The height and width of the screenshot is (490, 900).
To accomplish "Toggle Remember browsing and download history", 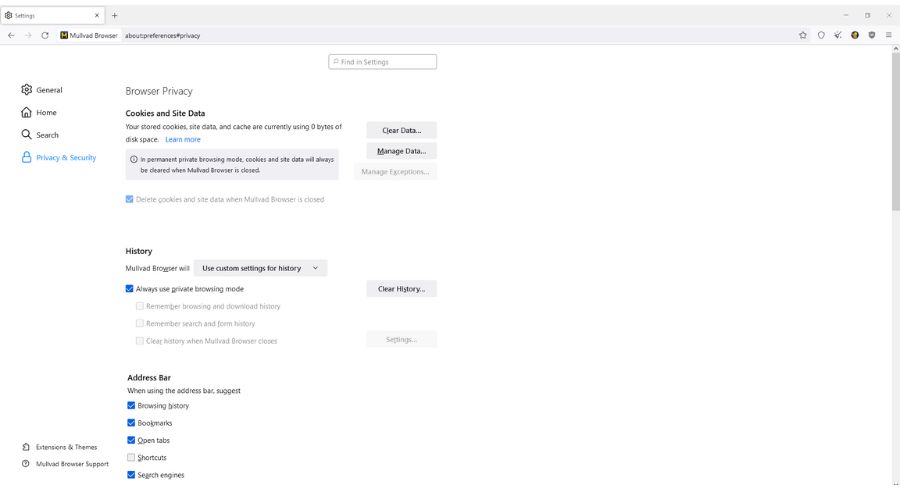I will point(139,306).
